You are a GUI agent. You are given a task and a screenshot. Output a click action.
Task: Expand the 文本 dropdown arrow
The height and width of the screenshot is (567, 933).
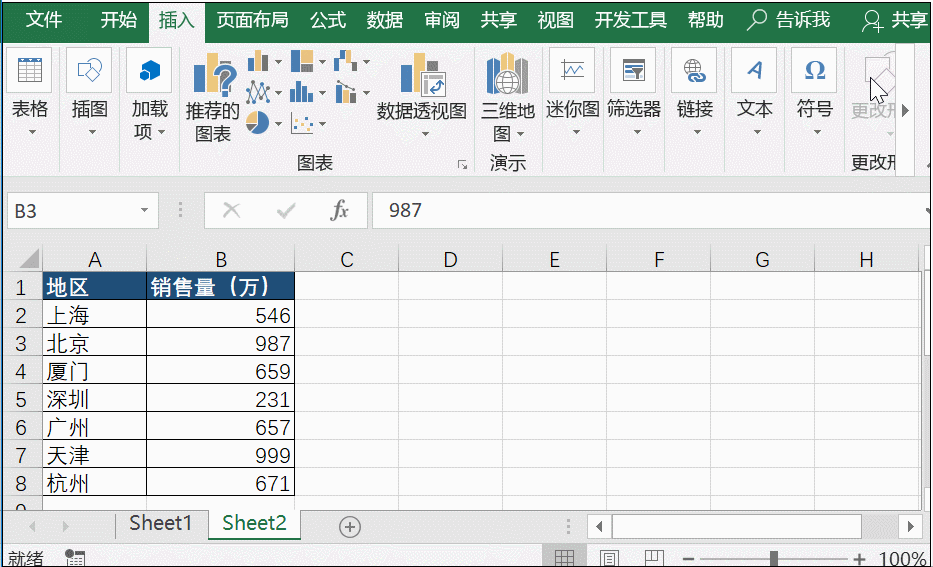point(756,131)
